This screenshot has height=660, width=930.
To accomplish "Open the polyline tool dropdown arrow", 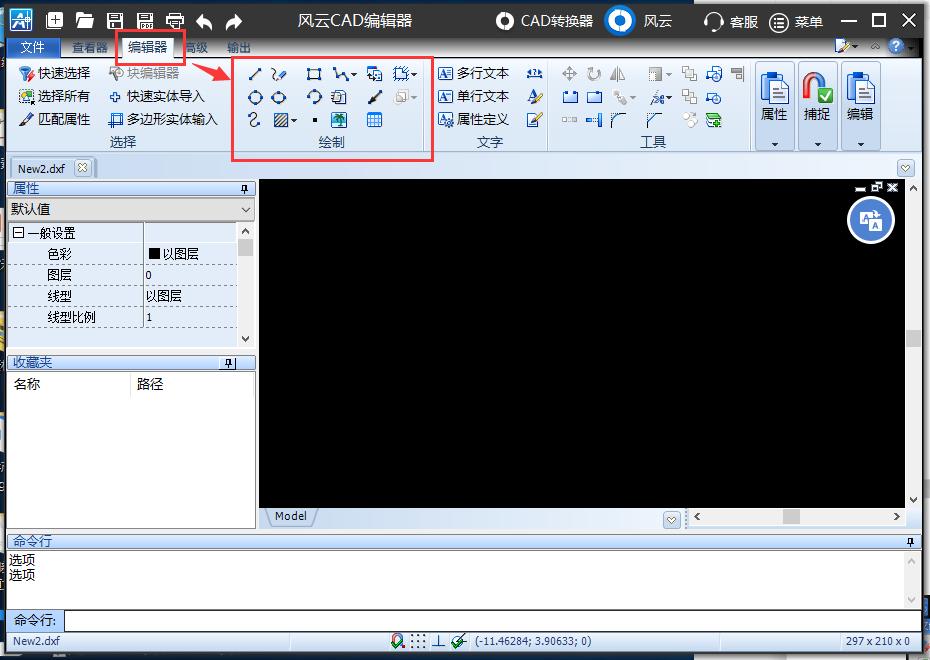I will pyautogui.click(x=354, y=75).
